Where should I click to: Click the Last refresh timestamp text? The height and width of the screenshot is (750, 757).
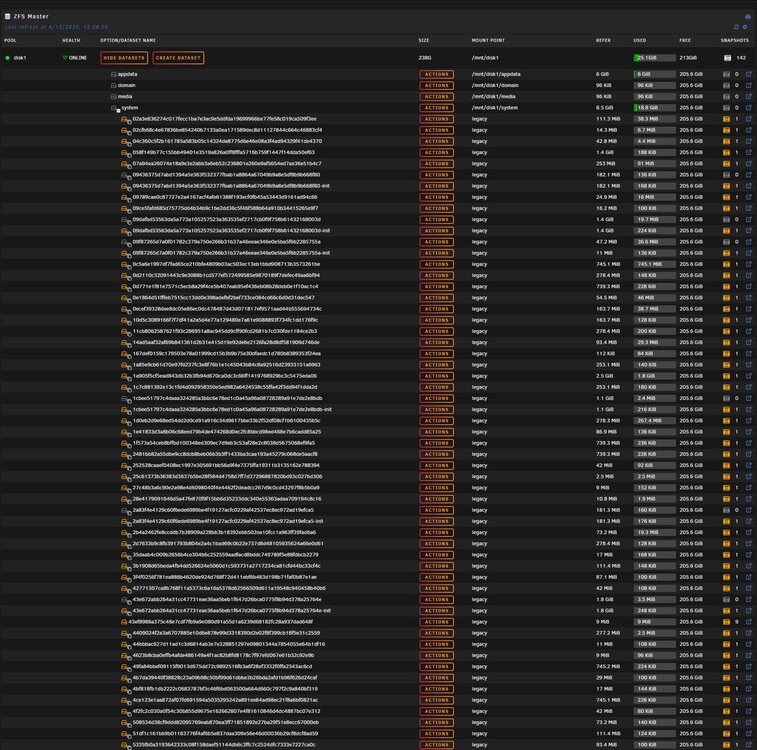click(56, 27)
